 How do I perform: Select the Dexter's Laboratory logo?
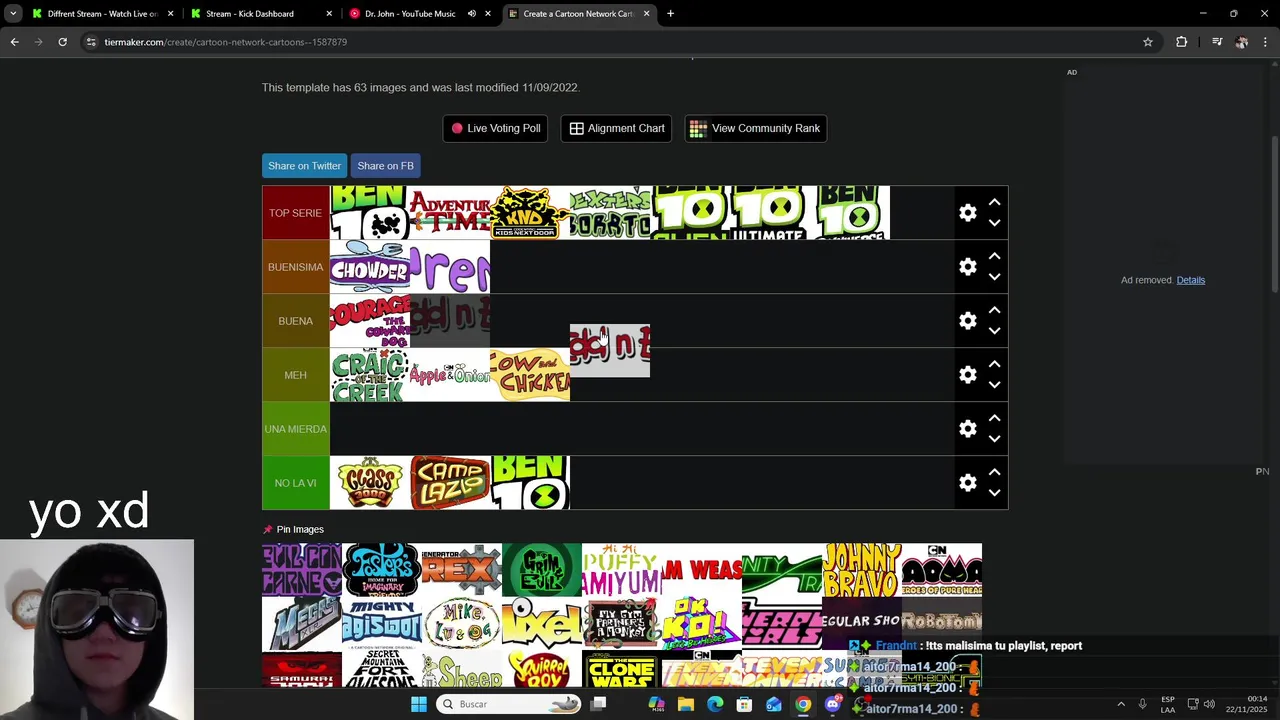click(x=610, y=213)
